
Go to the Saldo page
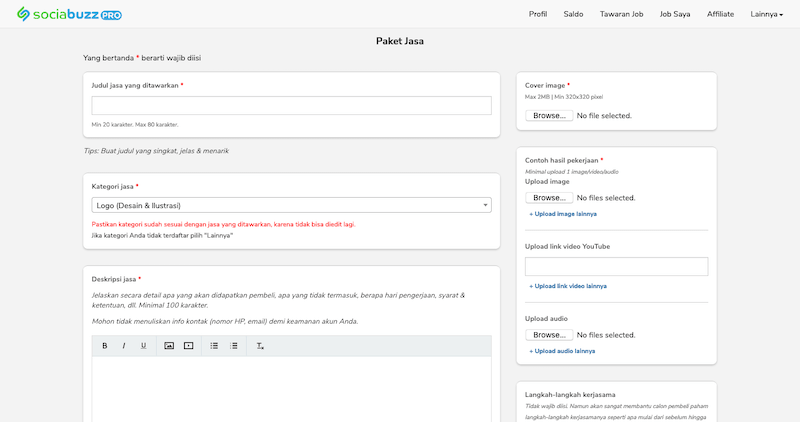tap(573, 14)
